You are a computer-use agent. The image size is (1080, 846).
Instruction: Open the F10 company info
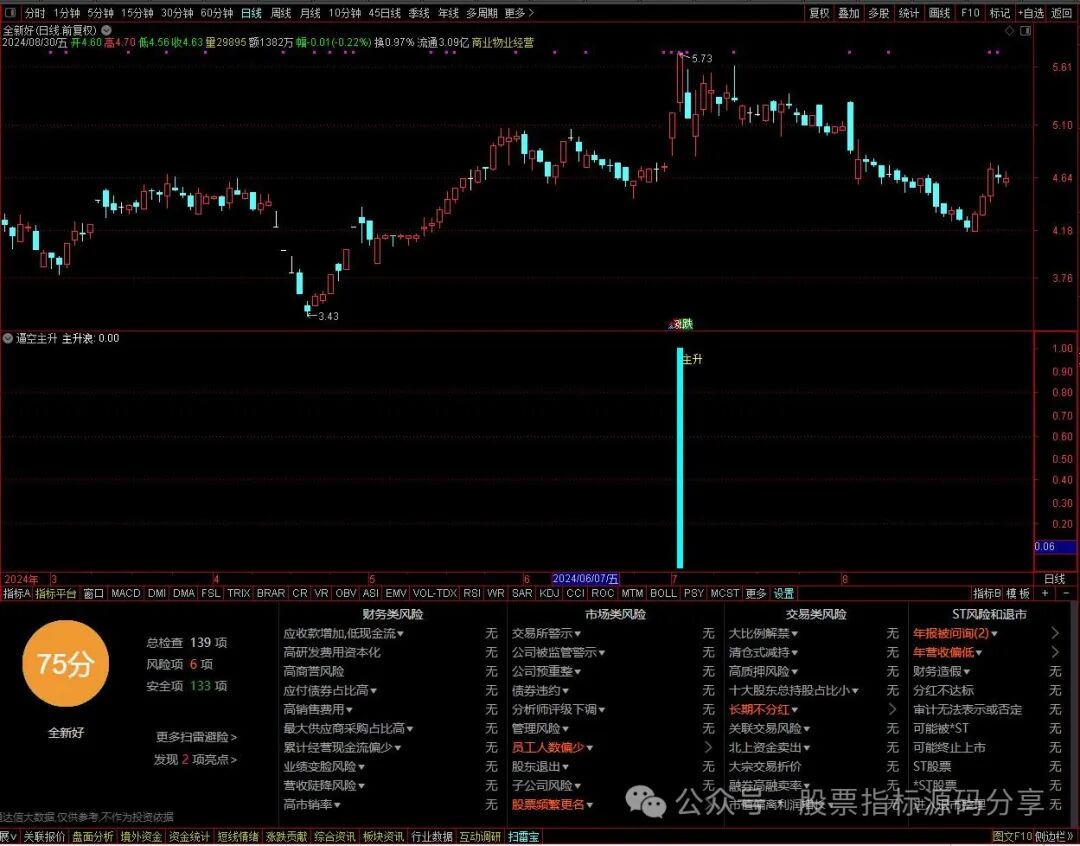click(970, 13)
